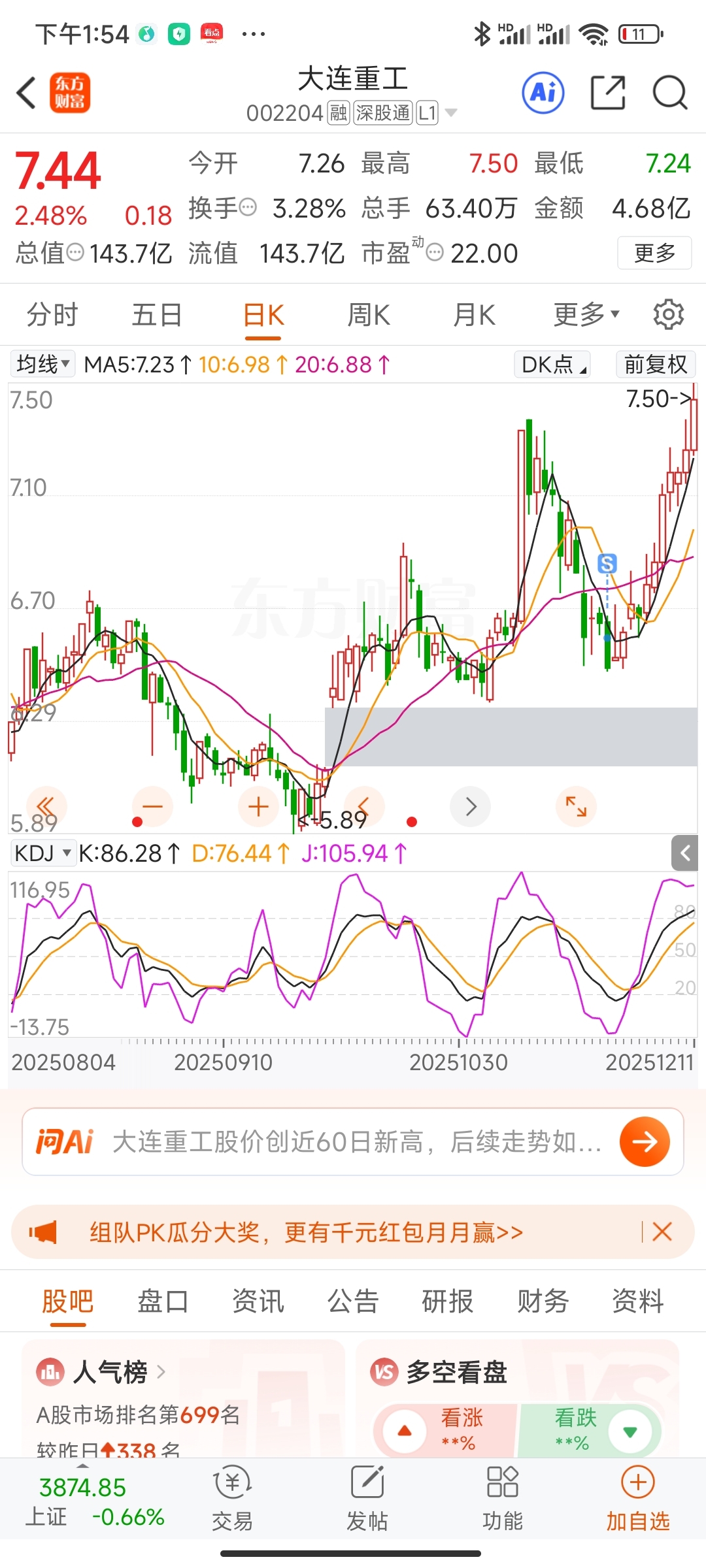Open 前复权 adjustment selector
The width and height of the screenshot is (706, 1568).
pos(656,364)
